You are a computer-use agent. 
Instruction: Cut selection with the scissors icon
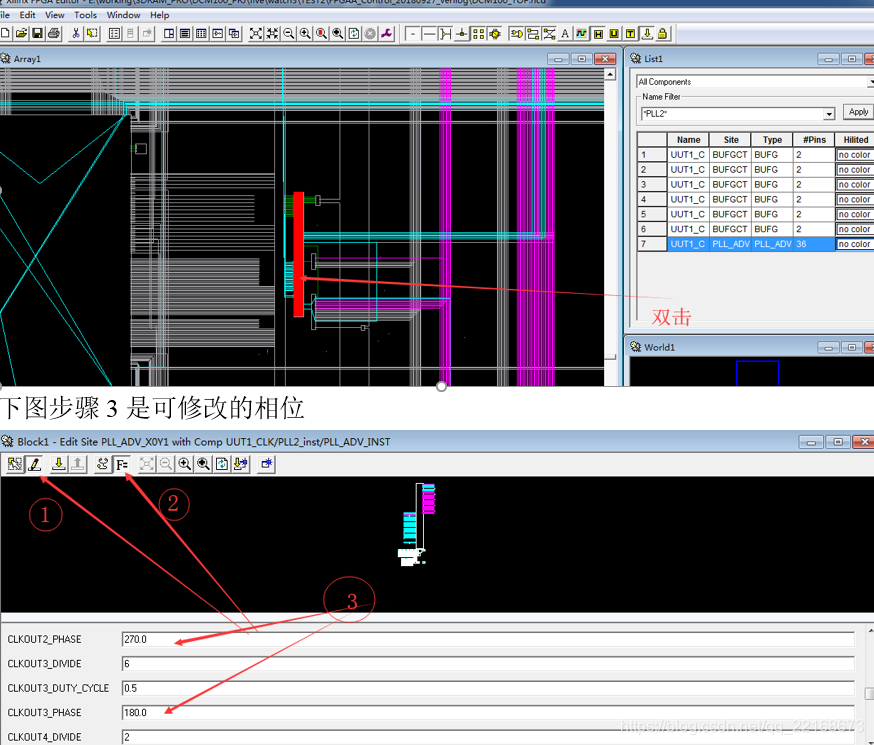pyautogui.click(x=76, y=33)
